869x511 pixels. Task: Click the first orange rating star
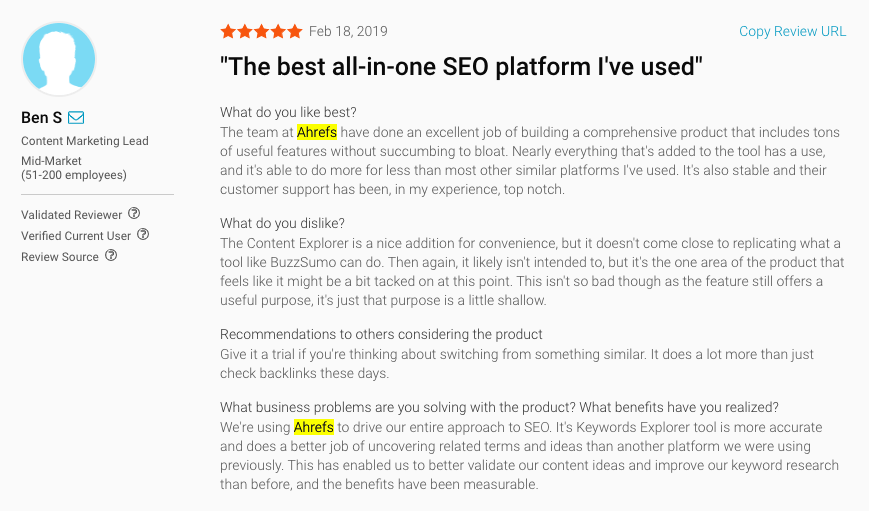click(x=228, y=32)
